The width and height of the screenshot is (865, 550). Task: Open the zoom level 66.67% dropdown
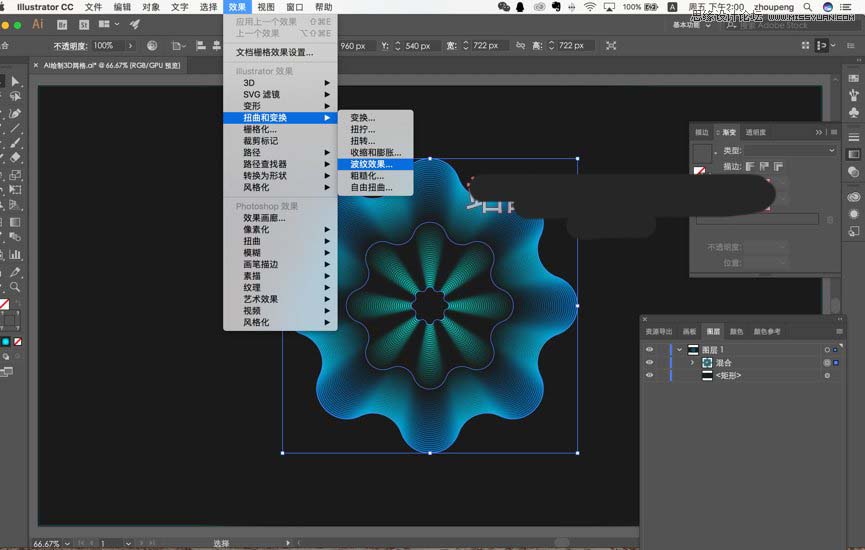[67, 543]
